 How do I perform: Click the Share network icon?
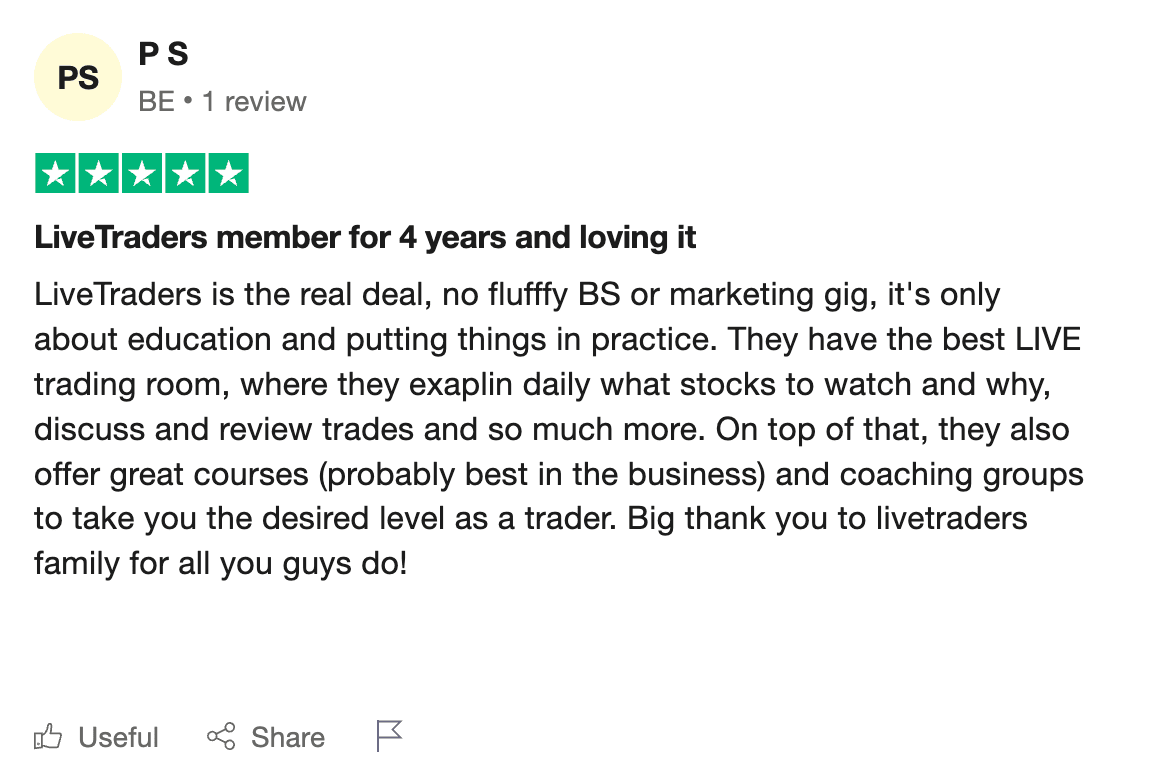click(x=221, y=737)
